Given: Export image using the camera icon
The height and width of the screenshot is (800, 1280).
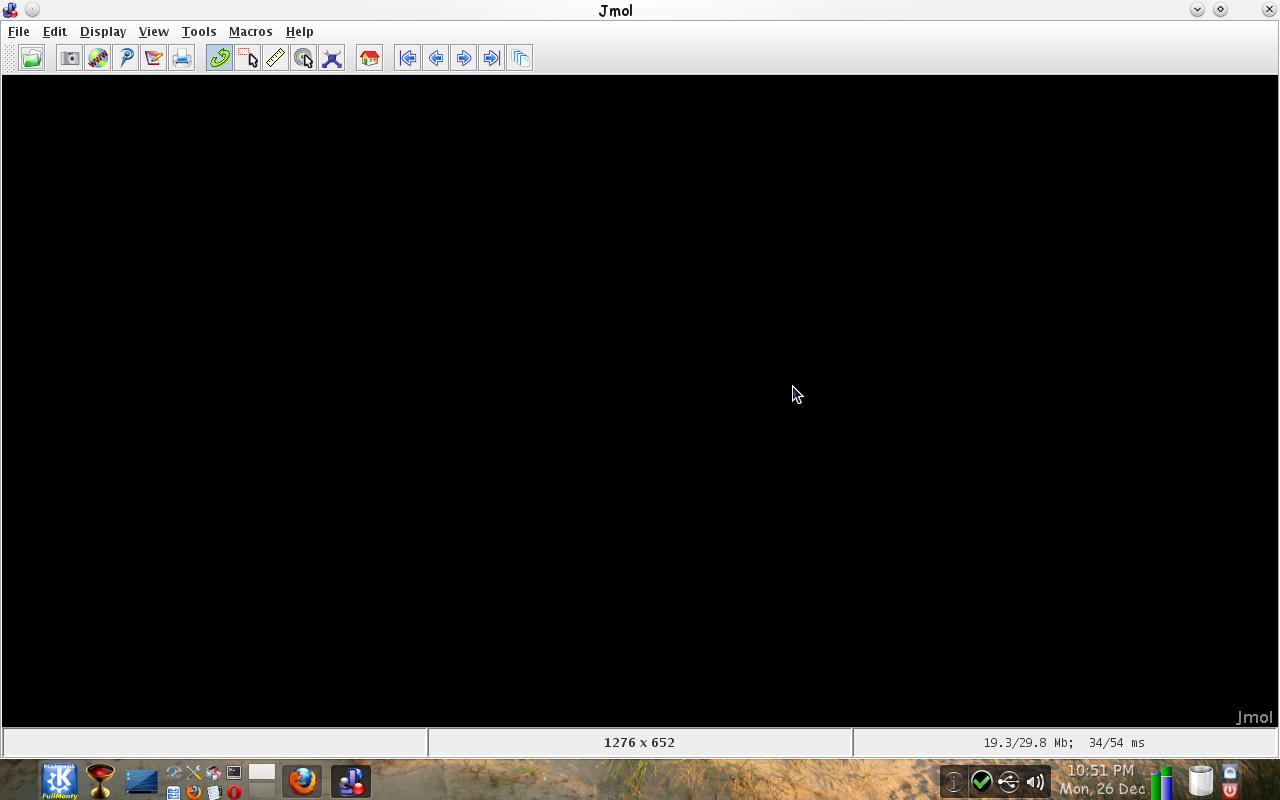Looking at the screenshot, I should 69,58.
